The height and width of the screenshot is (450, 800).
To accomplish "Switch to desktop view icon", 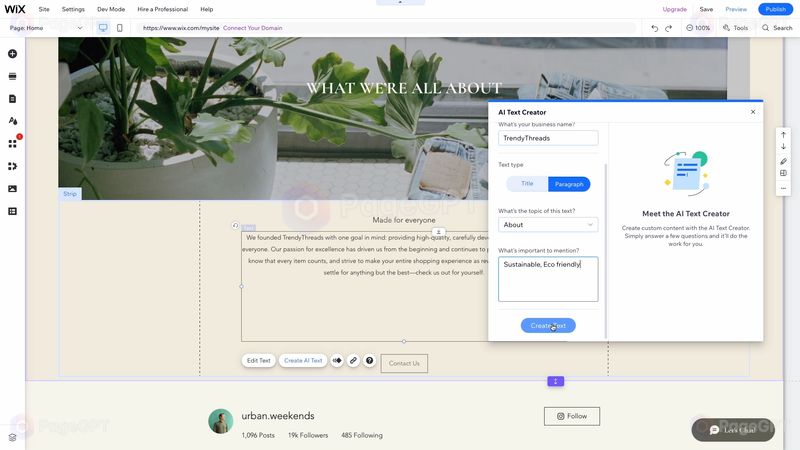I will pos(103,28).
